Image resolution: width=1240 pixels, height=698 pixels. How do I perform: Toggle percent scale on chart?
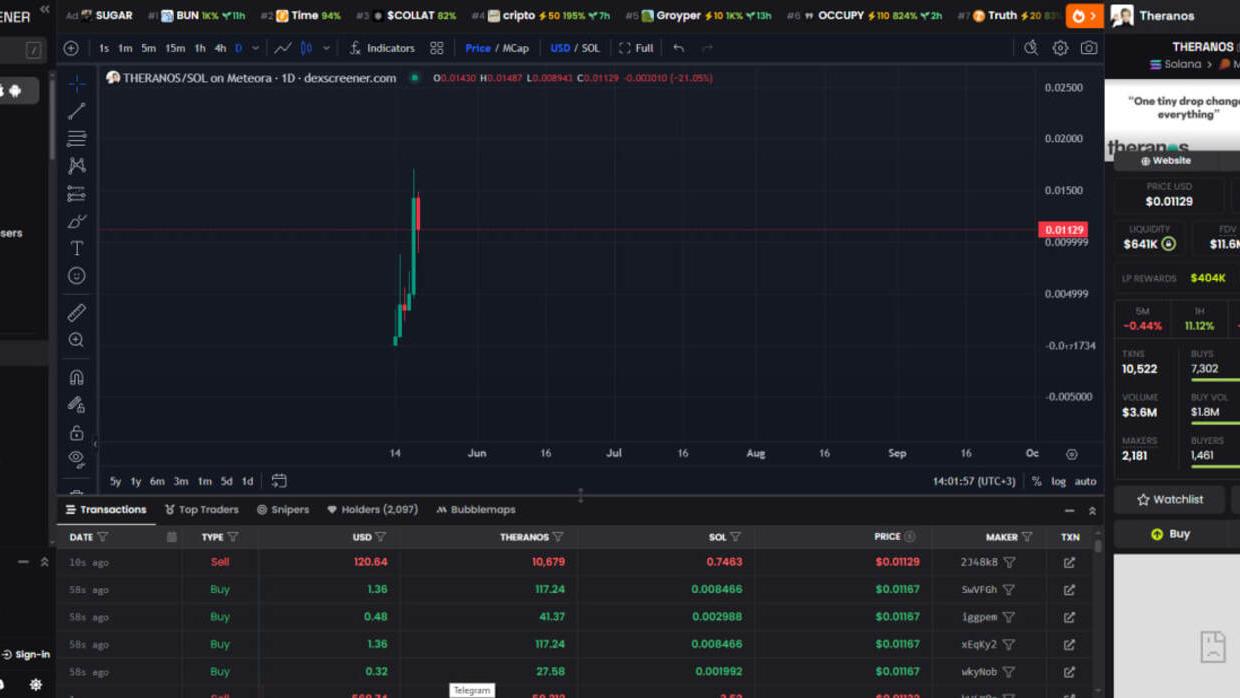click(1037, 481)
